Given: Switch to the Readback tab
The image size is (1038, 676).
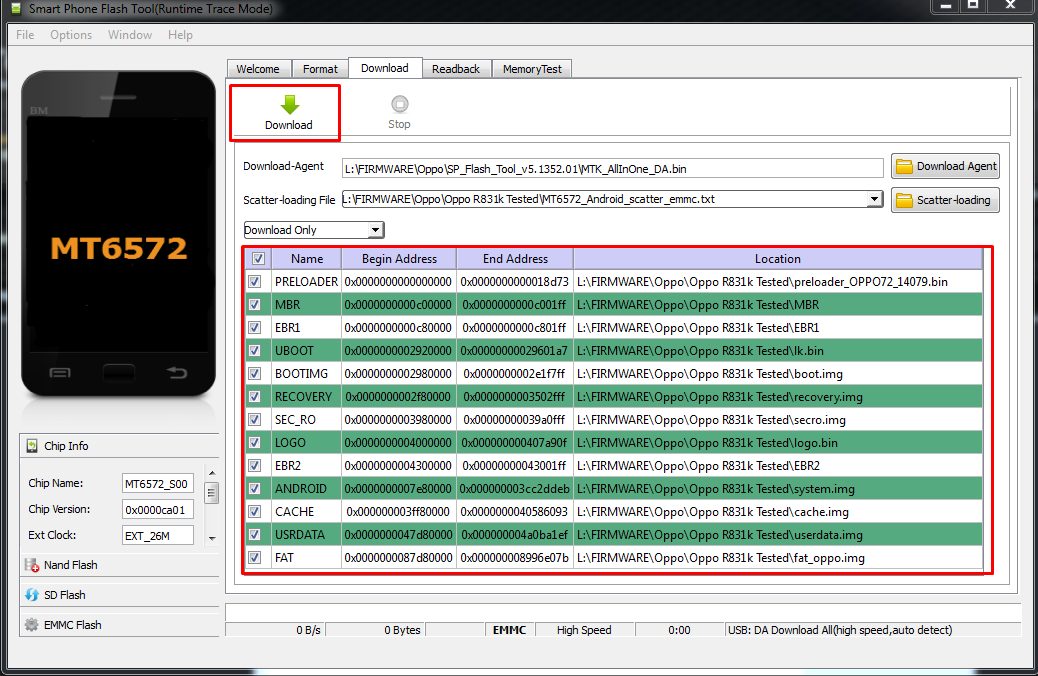Looking at the screenshot, I should click(455, 69).
